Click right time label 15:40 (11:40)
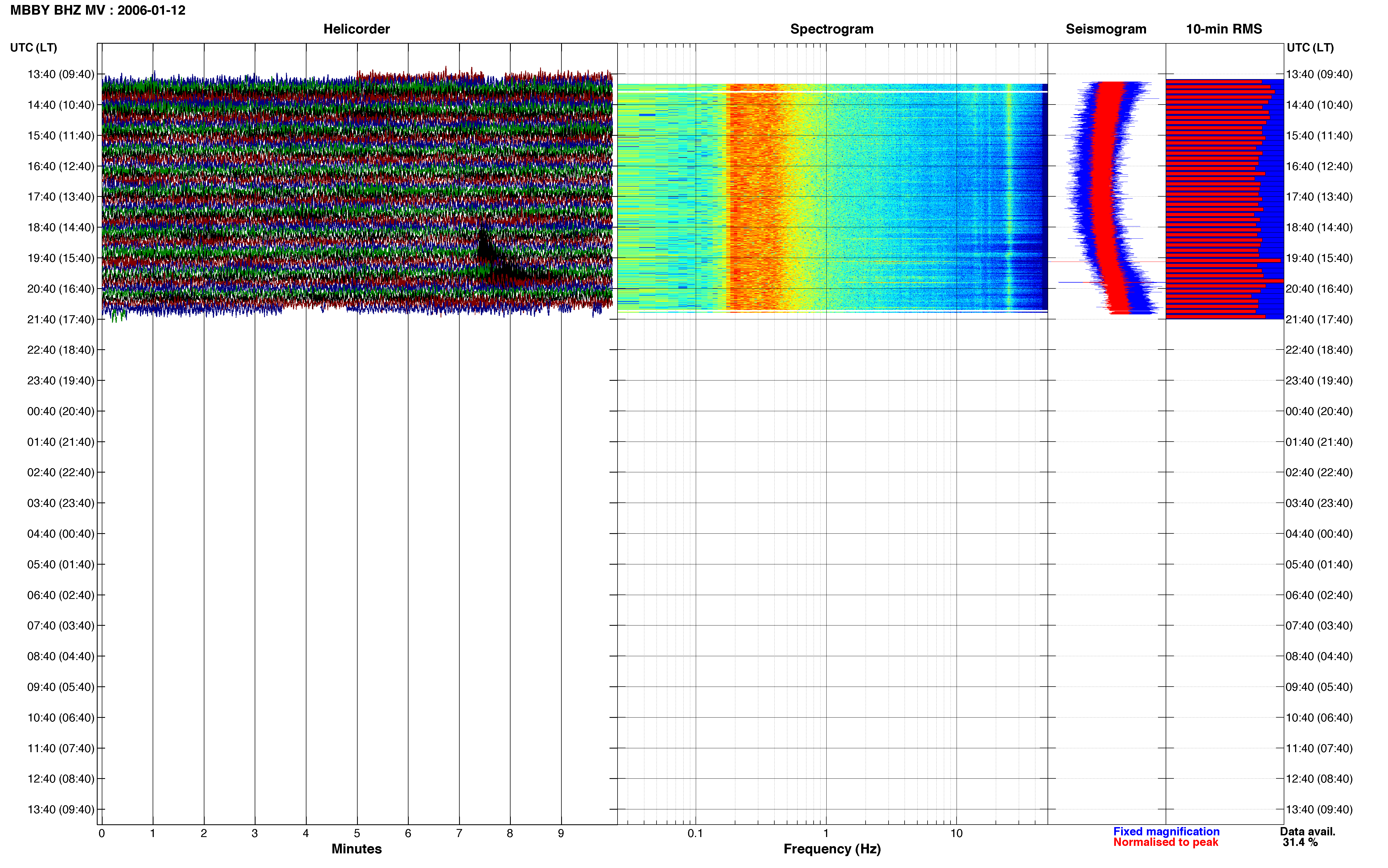Image resolution: width=1388 pixels, height=868 pixels. [x=1319, y=136]
